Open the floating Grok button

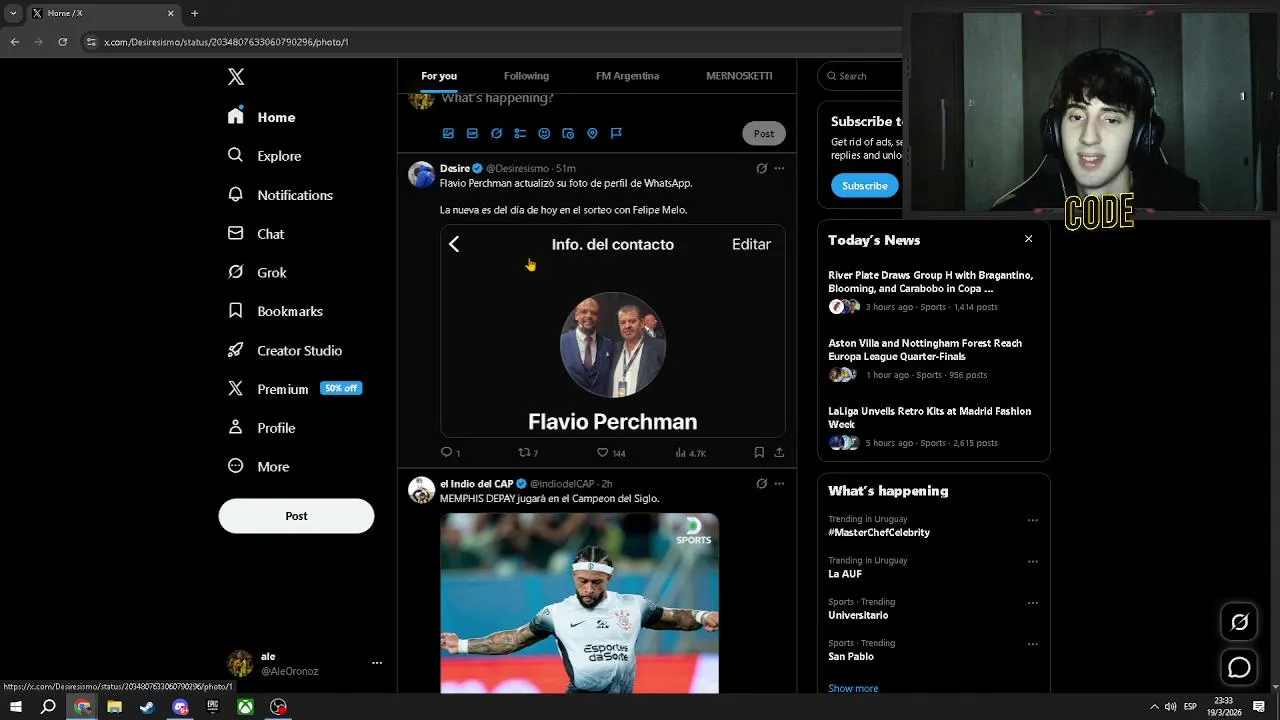[1239, 622]
